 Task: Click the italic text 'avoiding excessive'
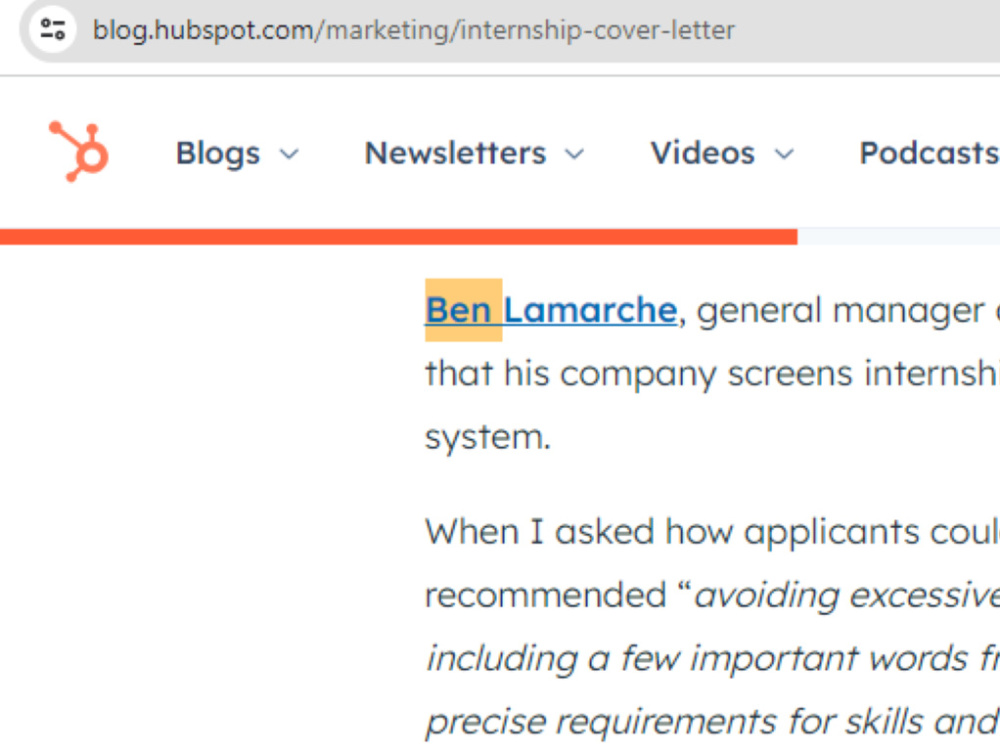pos(846,596)
